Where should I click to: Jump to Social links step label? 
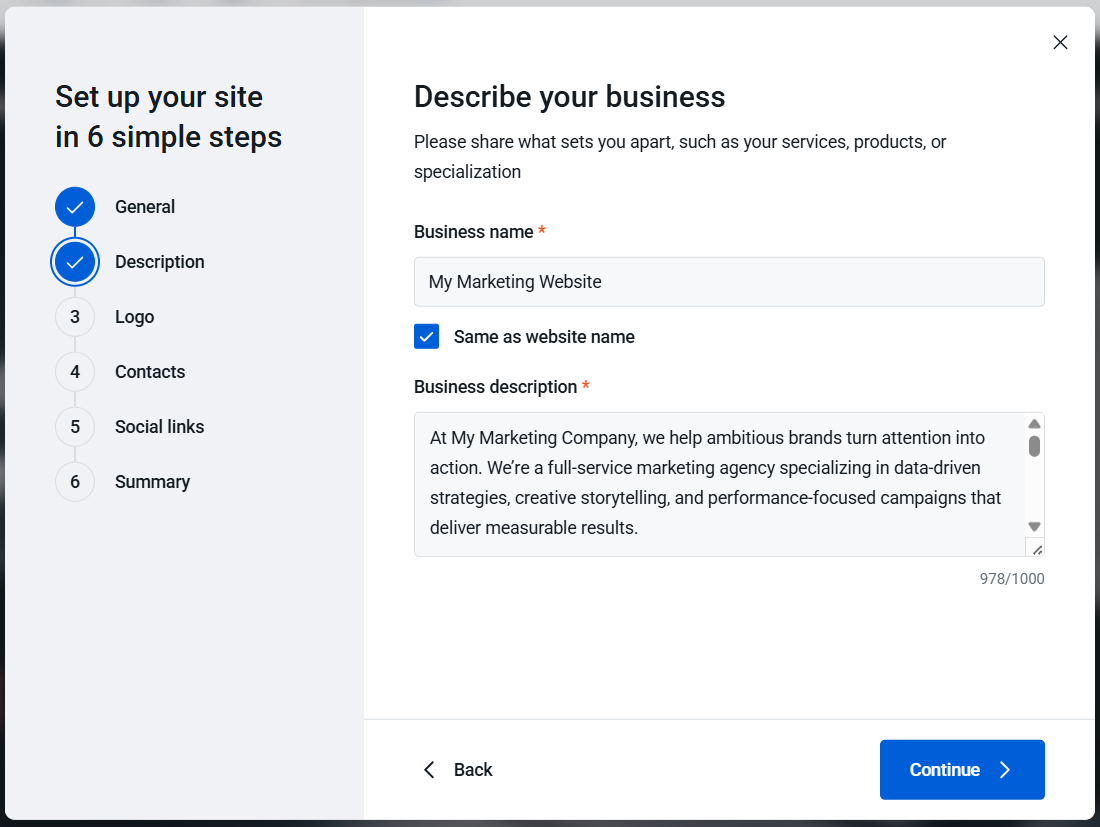[x=159, y=427]
